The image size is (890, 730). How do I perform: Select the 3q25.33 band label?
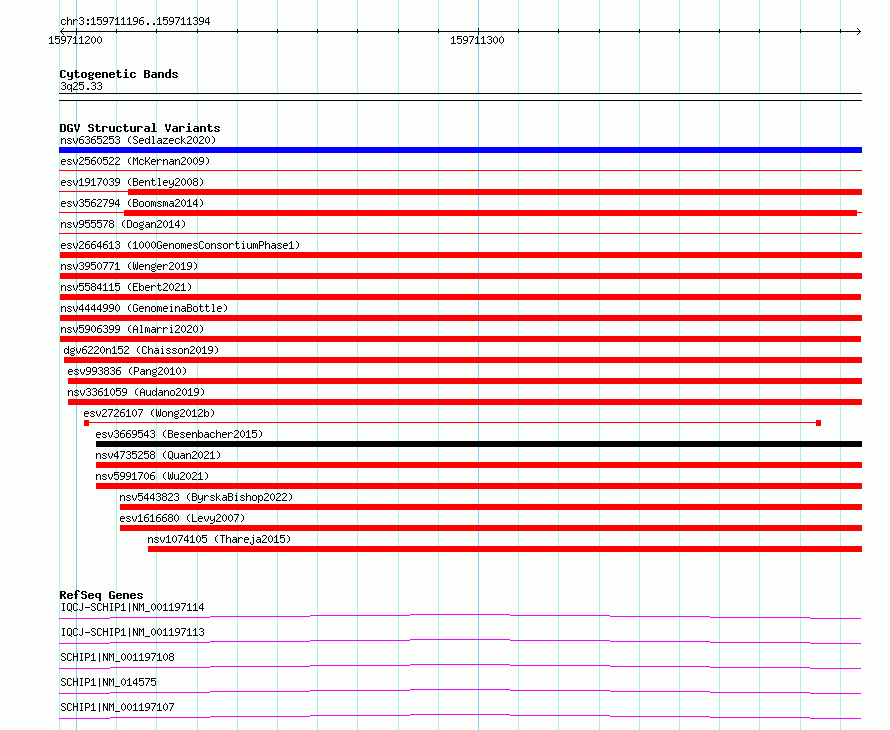(81, 86)
